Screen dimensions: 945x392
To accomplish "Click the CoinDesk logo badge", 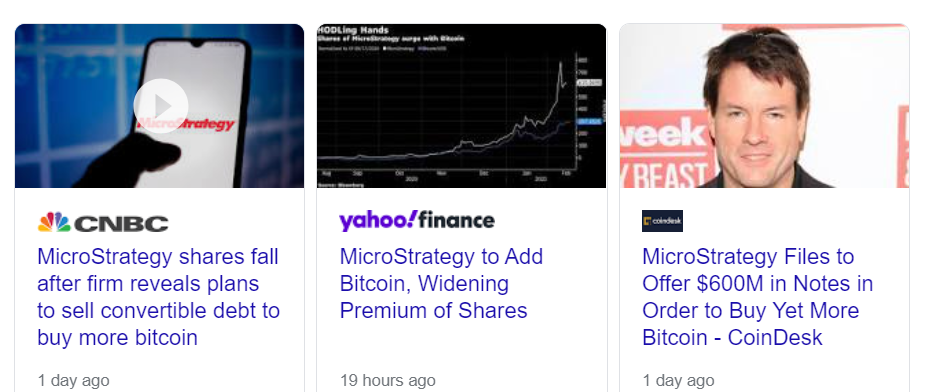I will point(662,221).
